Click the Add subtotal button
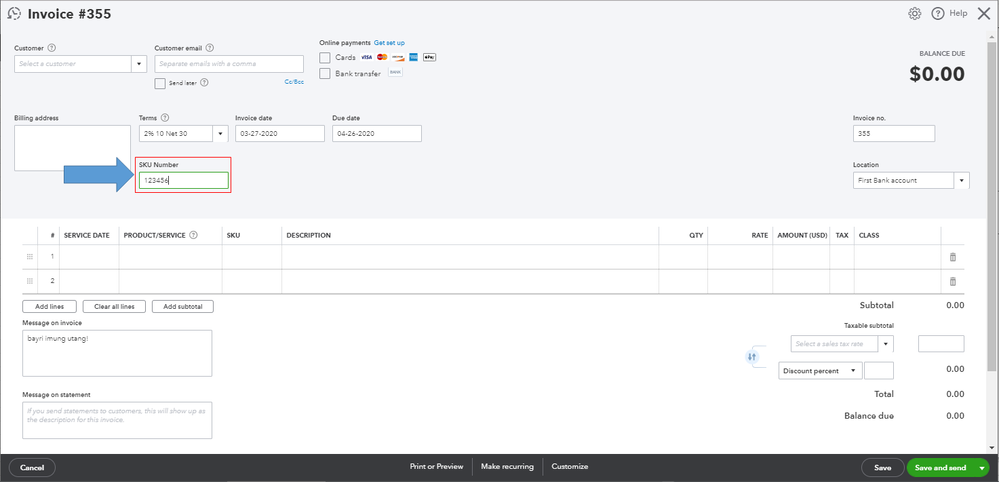Viewport: 999px width, 482px height. [x=183, y=306]
